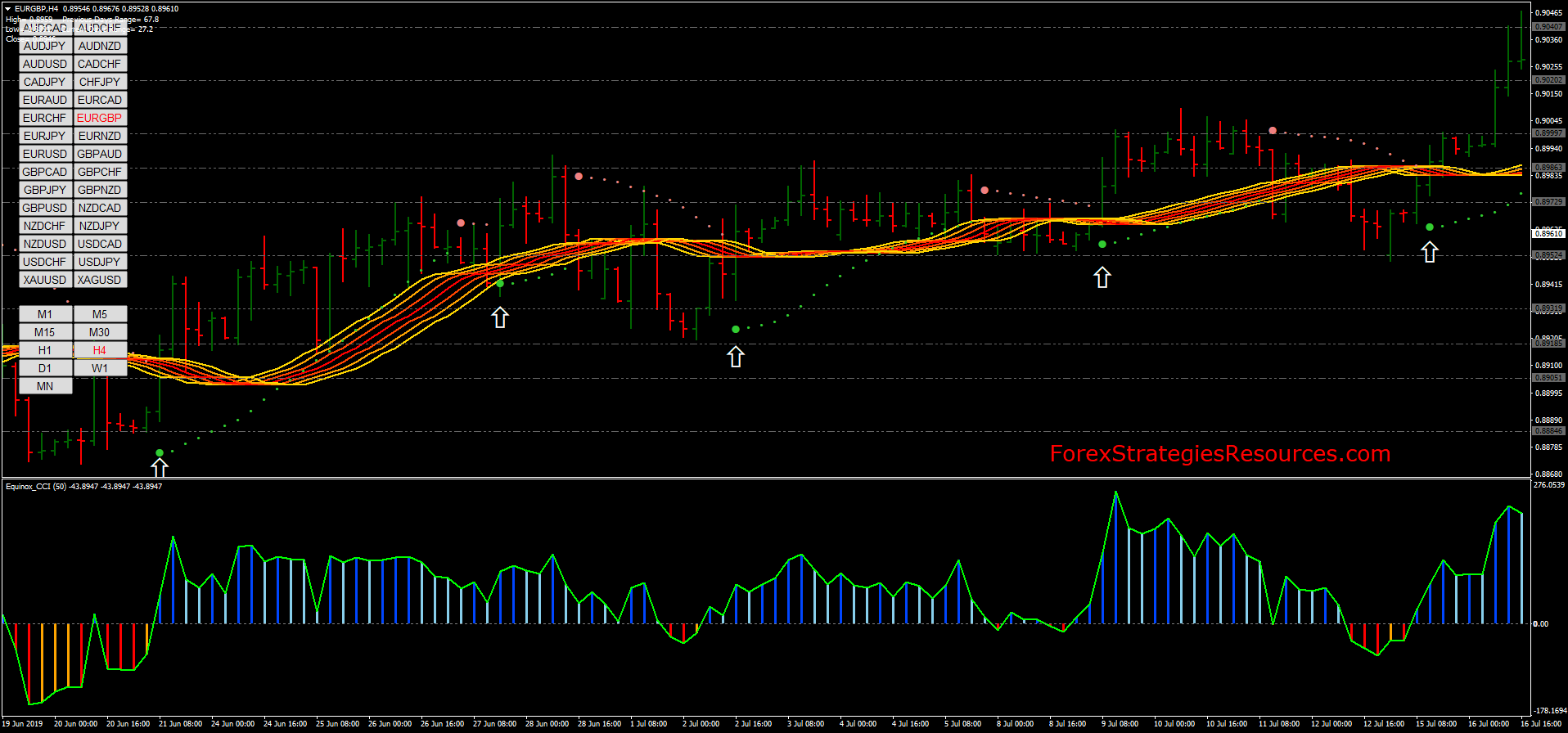Open the EURJPY pair
Screen dimensions: 1568x733
pos(45,136)
